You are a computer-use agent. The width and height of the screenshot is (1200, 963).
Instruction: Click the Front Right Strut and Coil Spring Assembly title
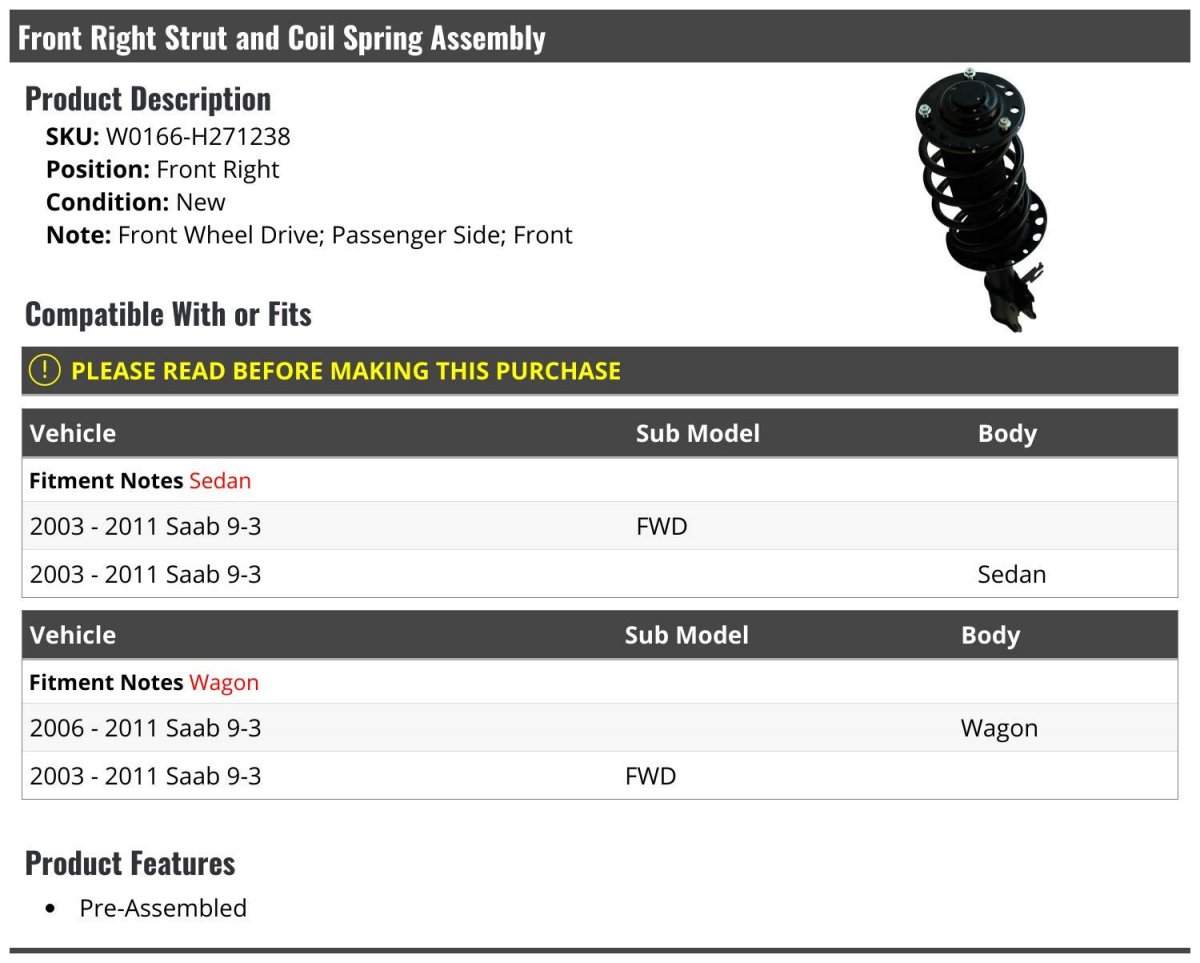point(282,38)
